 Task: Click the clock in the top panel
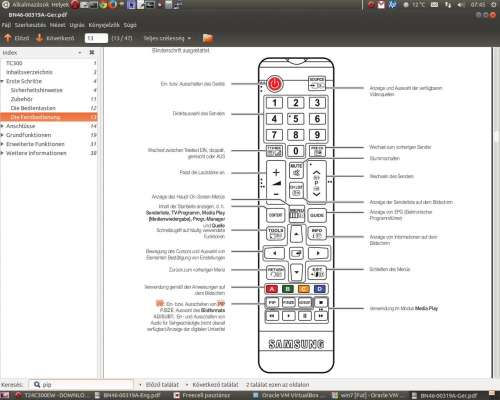478,5
